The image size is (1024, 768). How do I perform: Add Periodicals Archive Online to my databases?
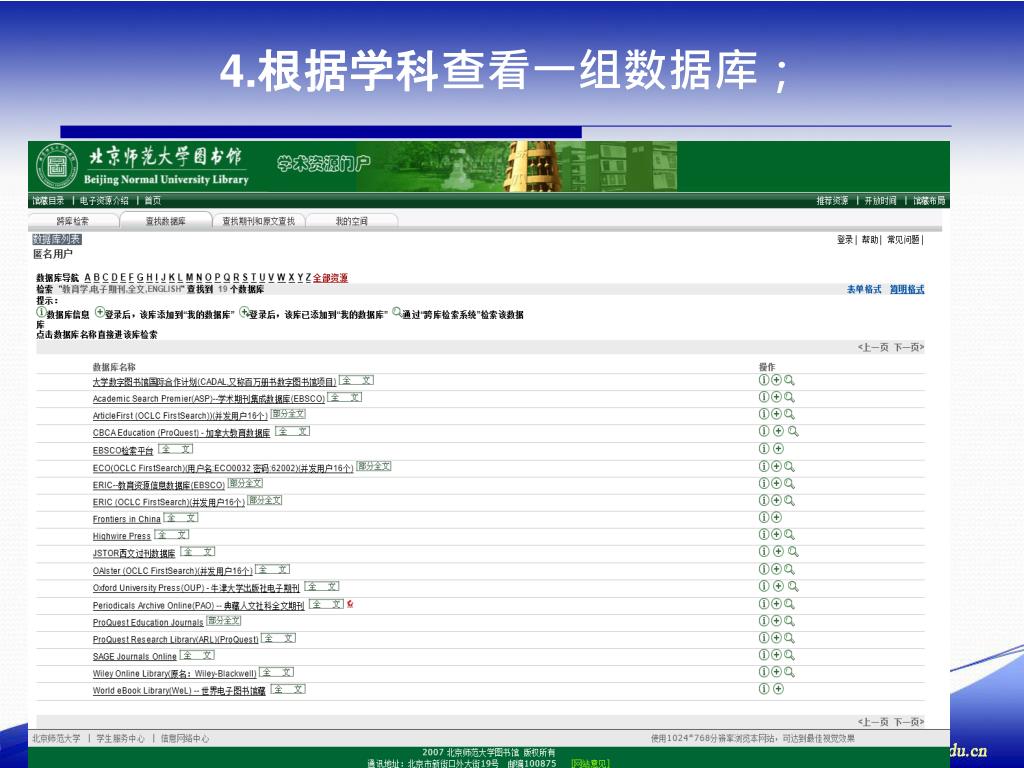776,604
